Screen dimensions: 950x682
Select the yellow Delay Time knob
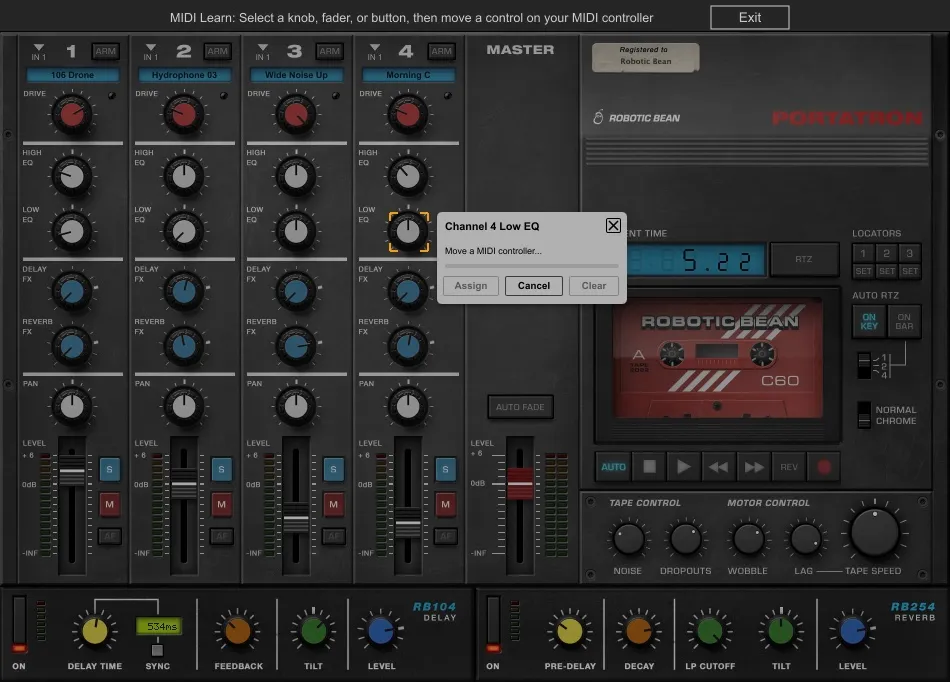[x=95, y=631]
